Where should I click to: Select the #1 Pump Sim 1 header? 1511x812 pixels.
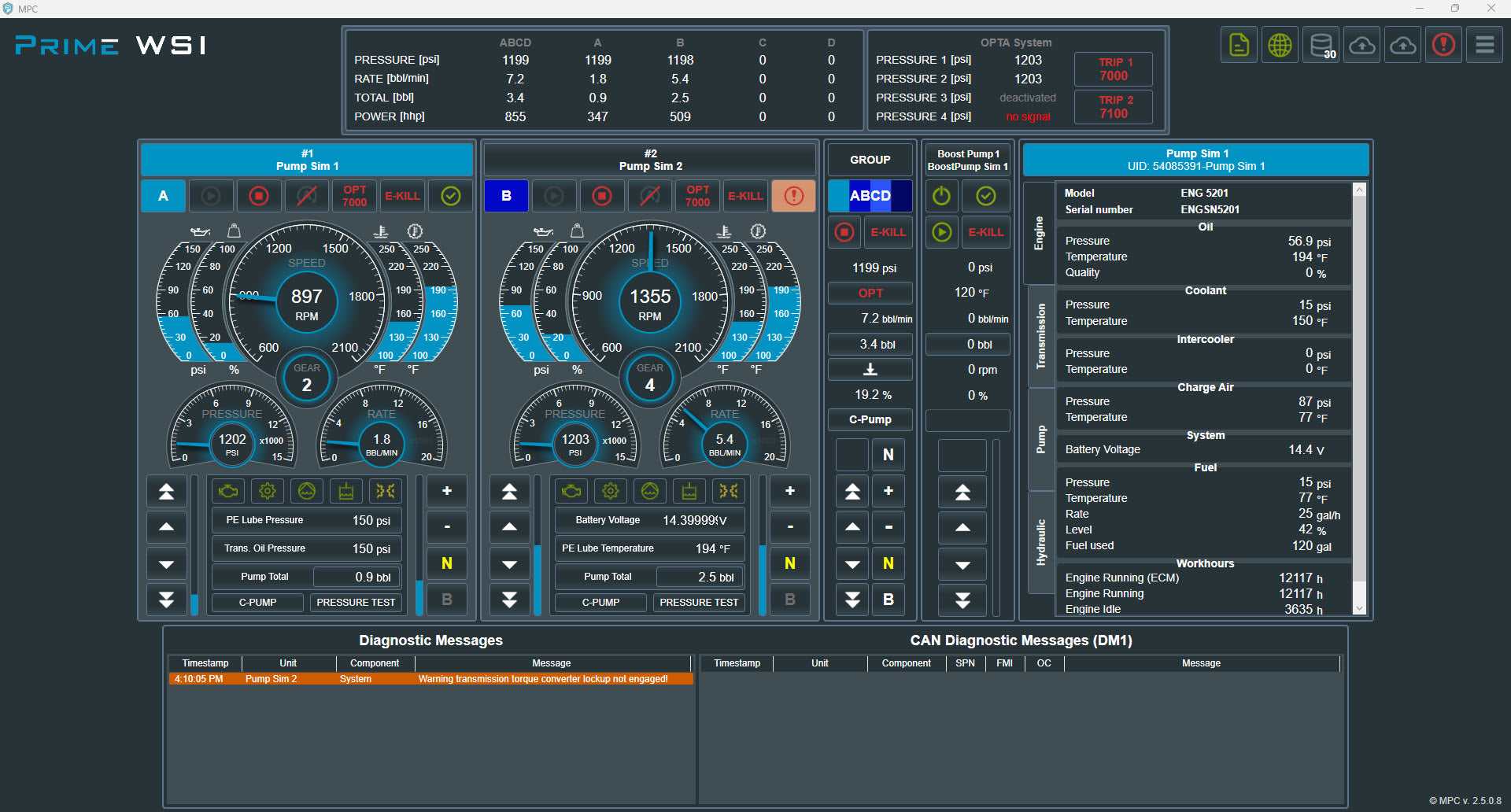(x=307, y=160)
